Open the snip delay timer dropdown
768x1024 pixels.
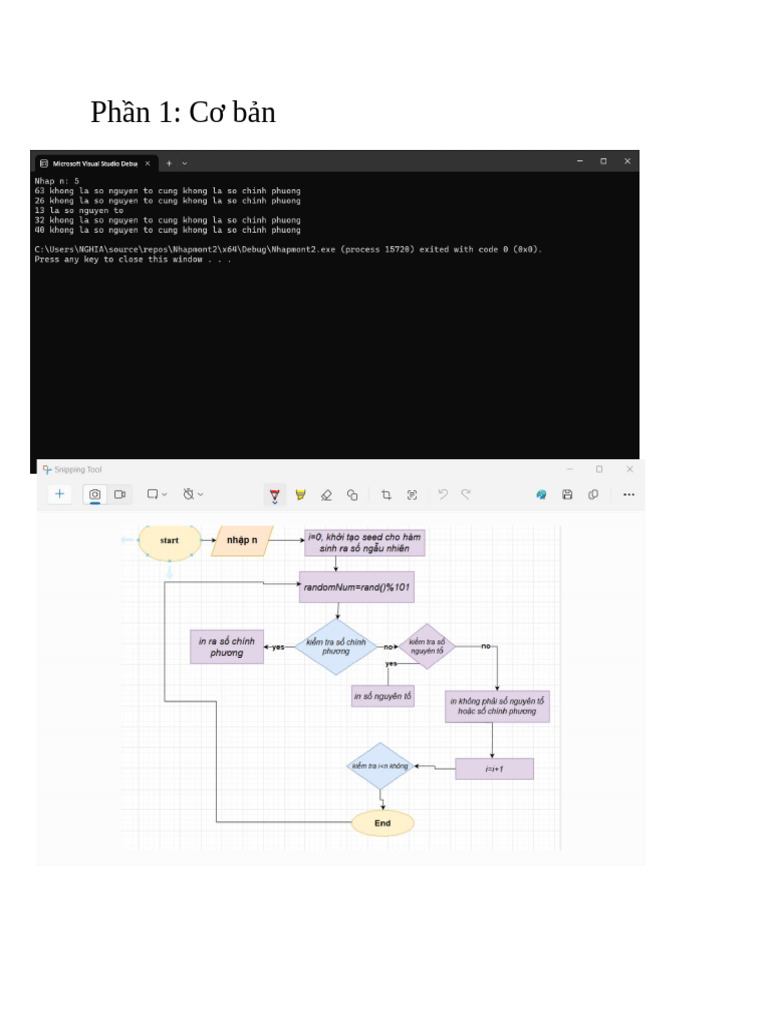pyautogui.click(x=192, y=494)
